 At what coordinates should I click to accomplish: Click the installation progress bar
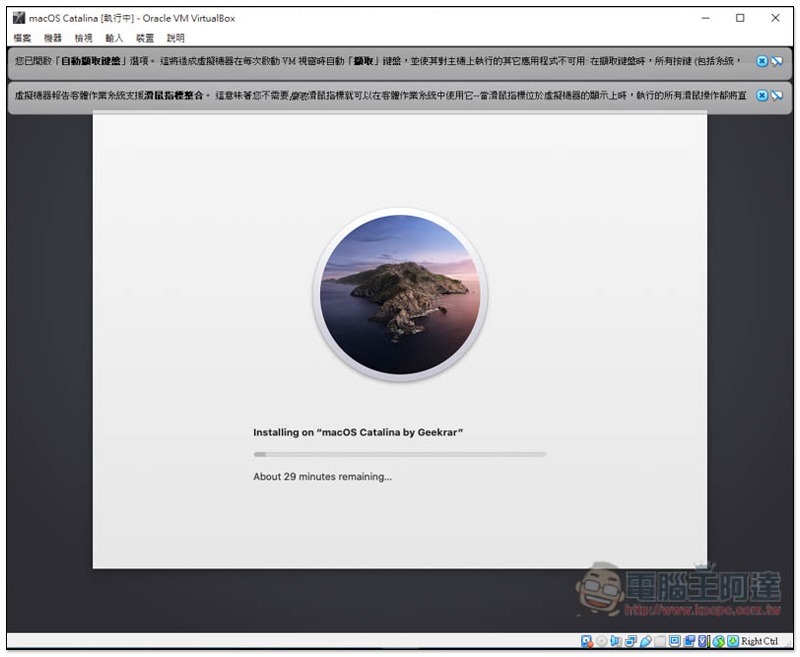coord(399,454)
